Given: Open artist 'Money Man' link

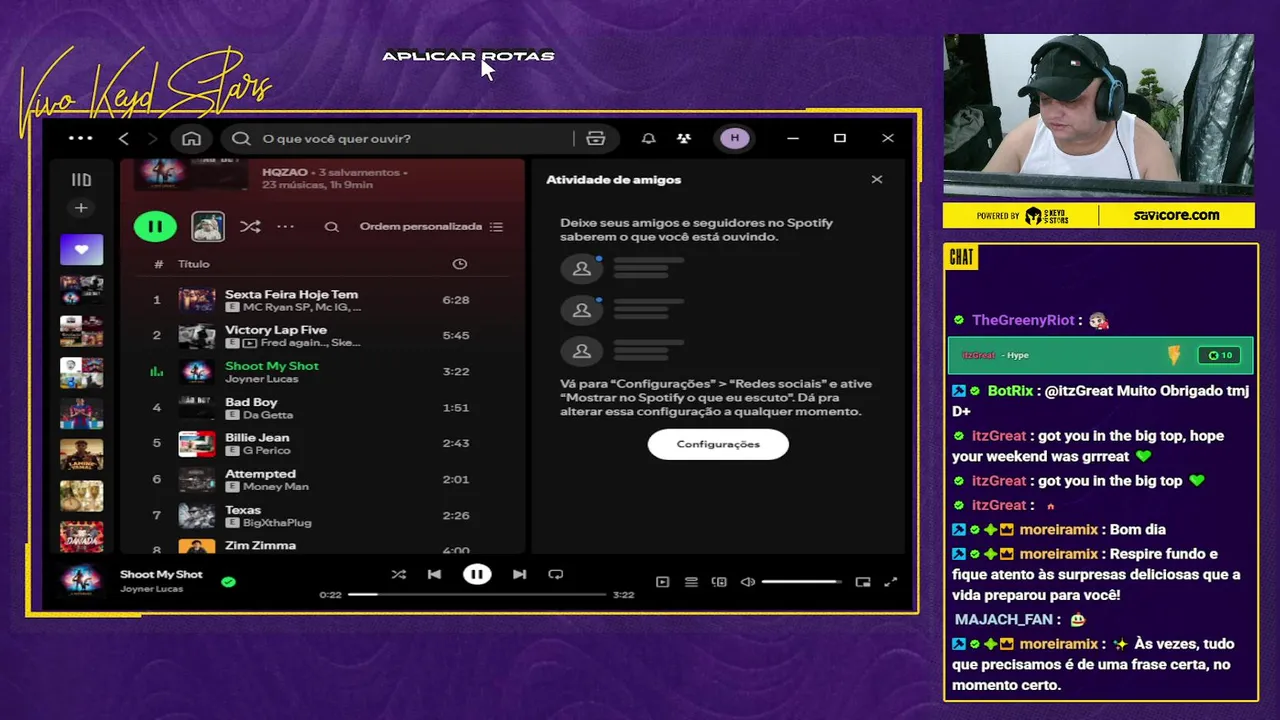Looking at the screenshot, I should [276, 487].
